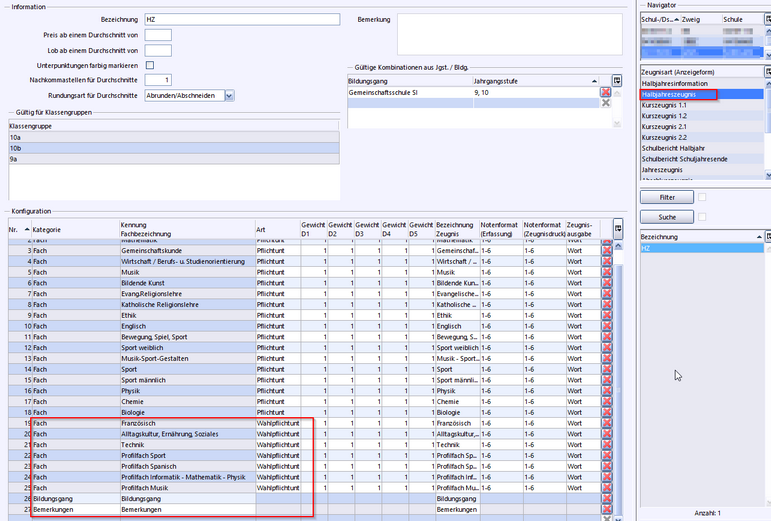Image resolution: width=771 pixels, height=521 pixels.
Task: Click the column settings icon of Gültige Kombinationen table
Action: pyautogui.click(x=617, y=79)
